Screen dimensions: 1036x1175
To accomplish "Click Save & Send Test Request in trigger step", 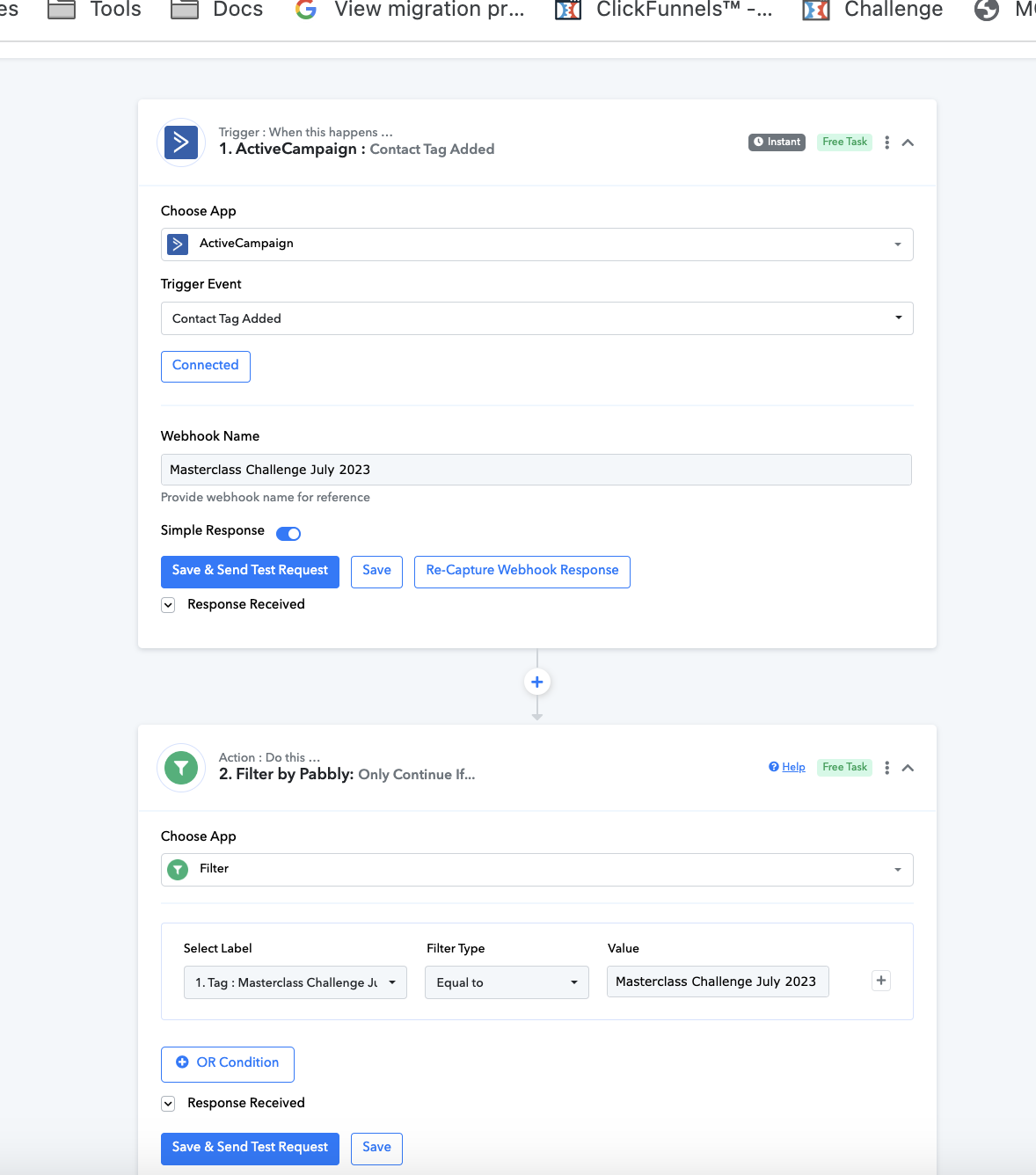I will pos(250,571).
